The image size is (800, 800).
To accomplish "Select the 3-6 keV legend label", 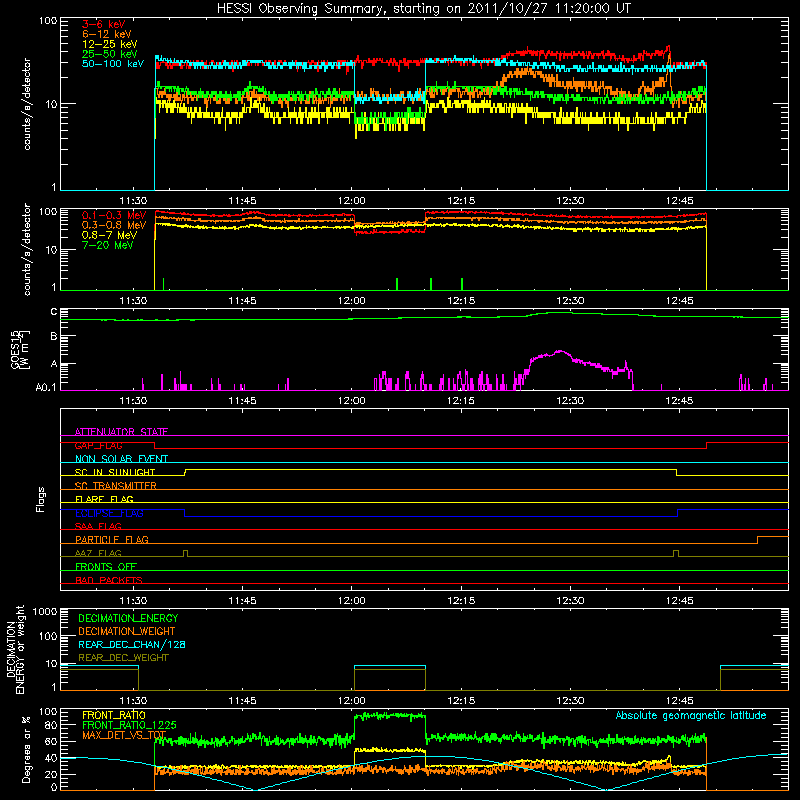I will [x=103, y=24].
